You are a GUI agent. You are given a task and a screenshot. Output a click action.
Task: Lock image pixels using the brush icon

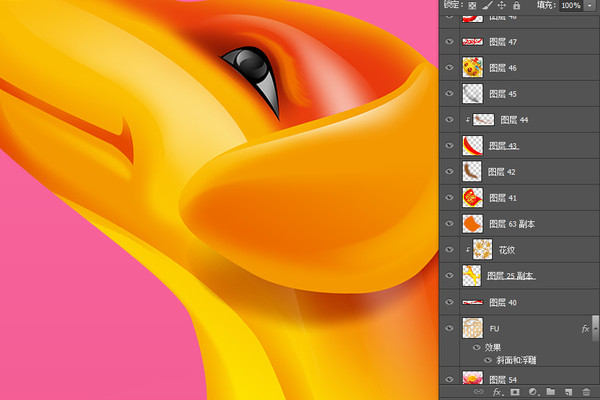tap(487, 5)
